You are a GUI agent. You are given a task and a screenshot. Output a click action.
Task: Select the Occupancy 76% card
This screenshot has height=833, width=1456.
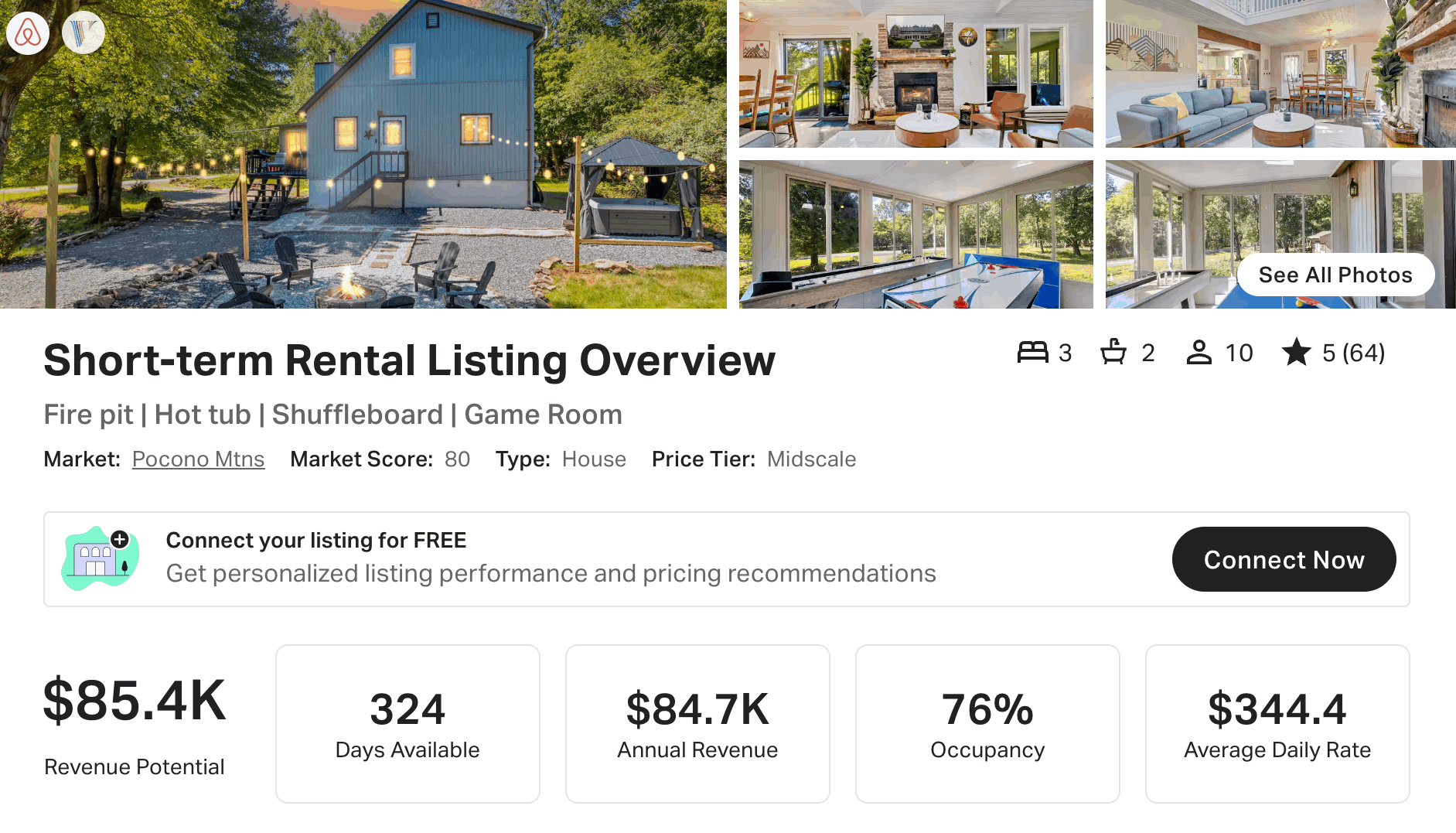click(x=987, y=724)
